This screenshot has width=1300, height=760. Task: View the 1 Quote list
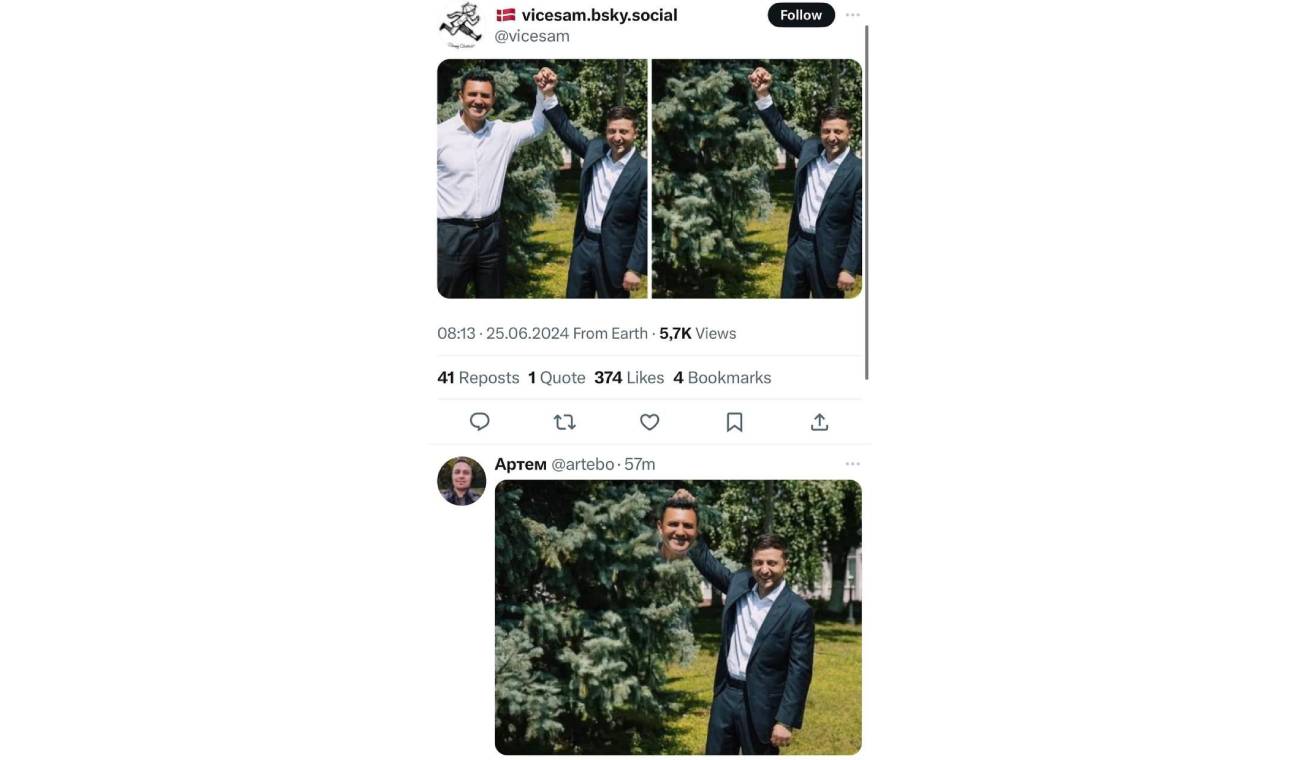tap(557, 378)
